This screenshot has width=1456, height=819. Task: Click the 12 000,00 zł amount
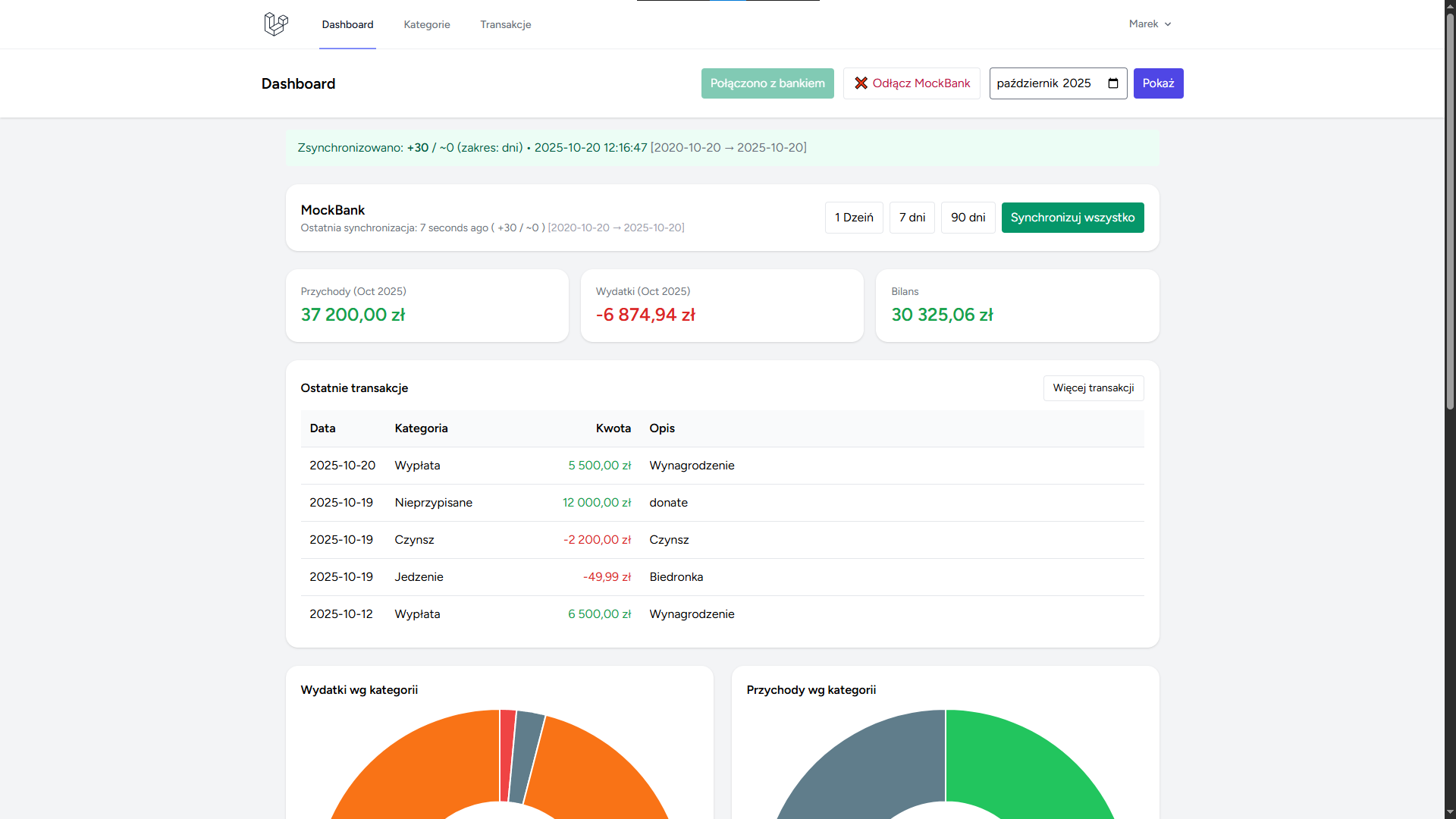(x=597, y=503)
